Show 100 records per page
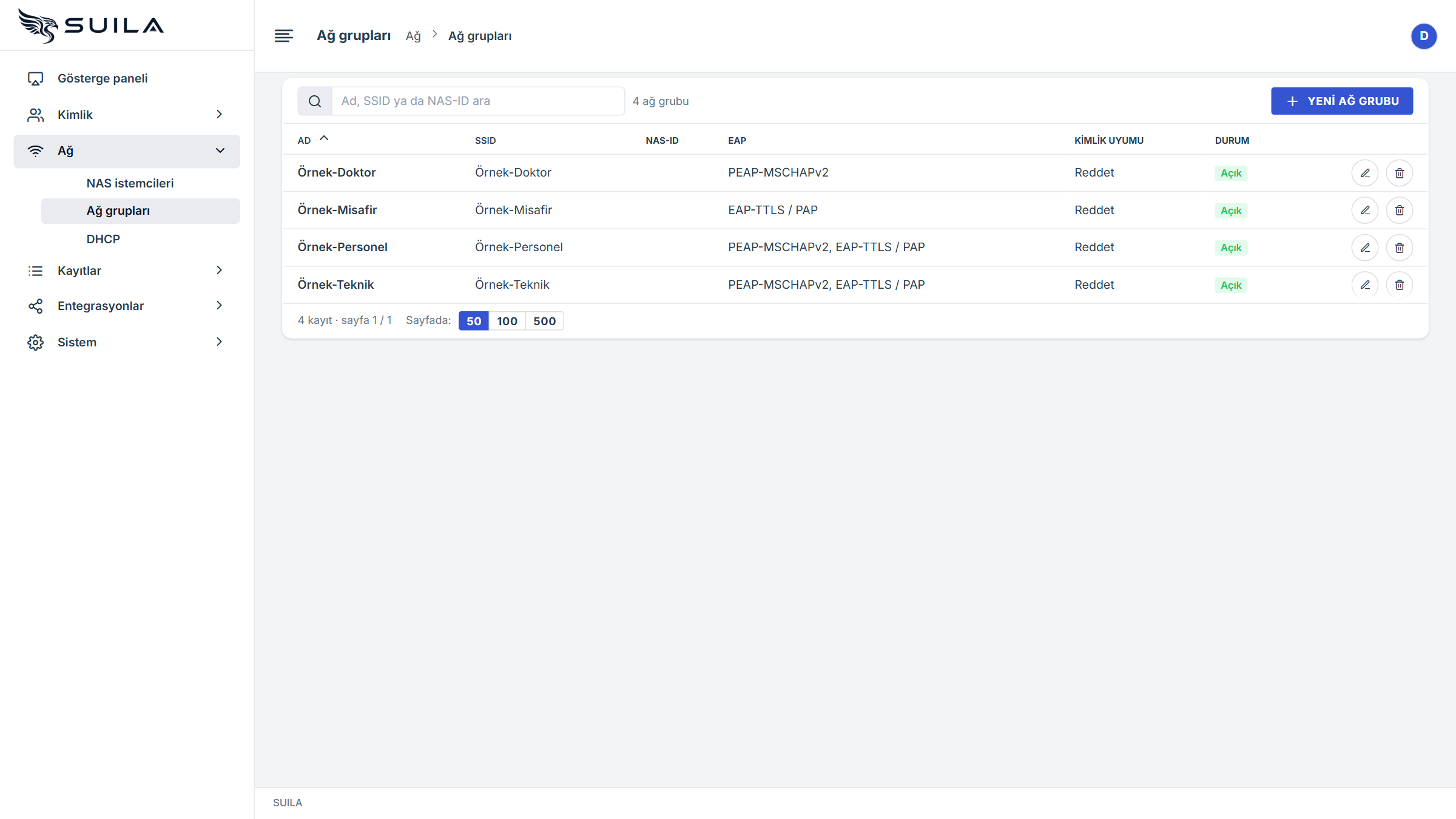 tap(507, 321)
